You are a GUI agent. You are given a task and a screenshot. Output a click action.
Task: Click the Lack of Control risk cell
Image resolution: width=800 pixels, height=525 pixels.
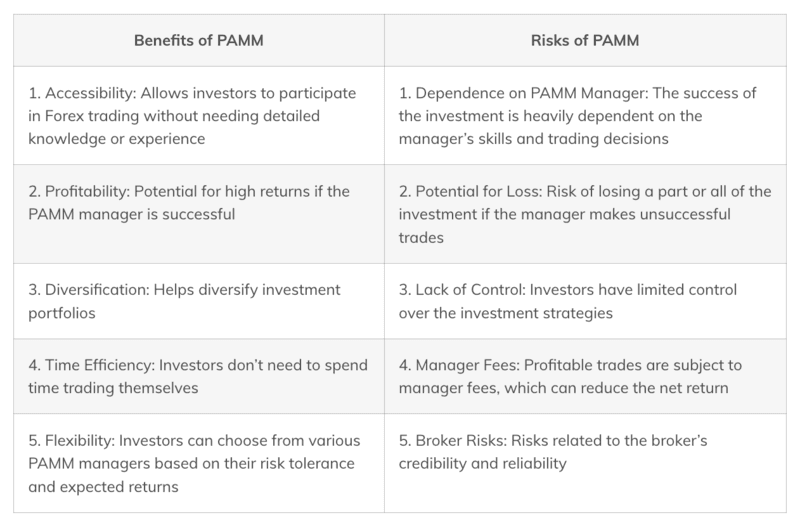[585, 301]
